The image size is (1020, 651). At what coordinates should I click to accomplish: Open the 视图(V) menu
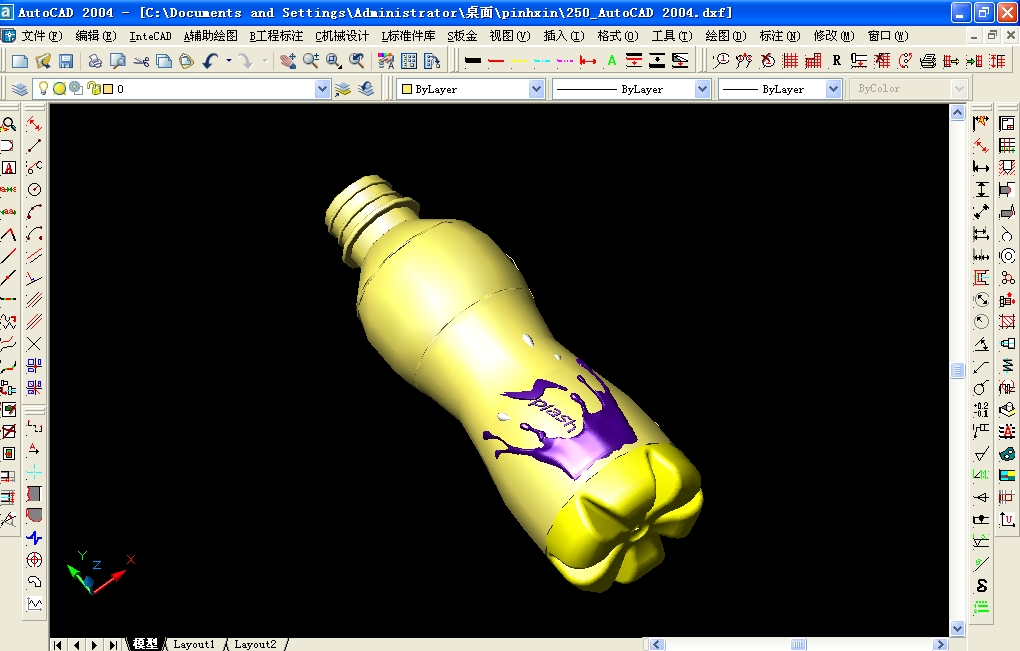tap(510, 36)
